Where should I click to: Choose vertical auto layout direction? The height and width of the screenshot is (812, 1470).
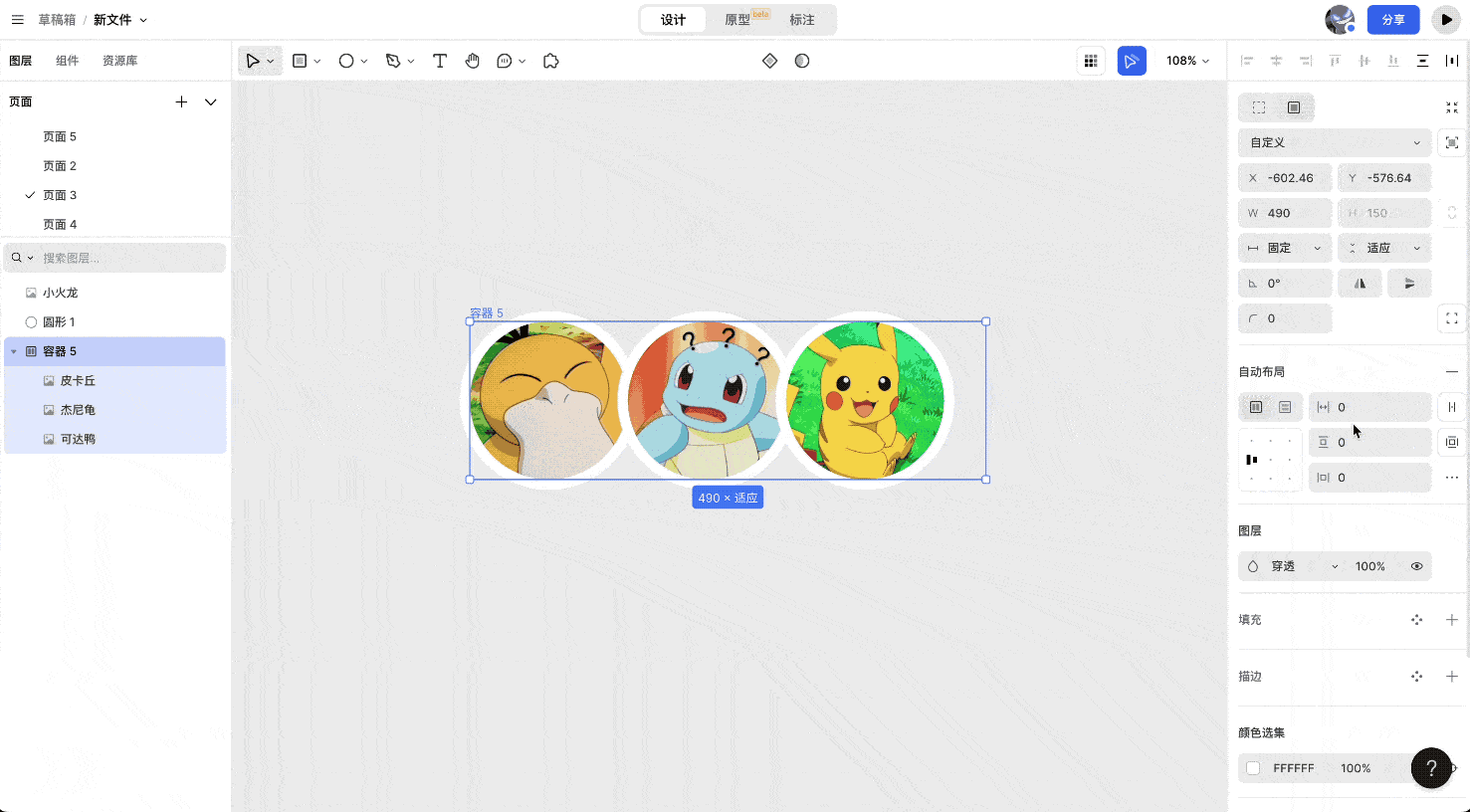pos(1285,407)
